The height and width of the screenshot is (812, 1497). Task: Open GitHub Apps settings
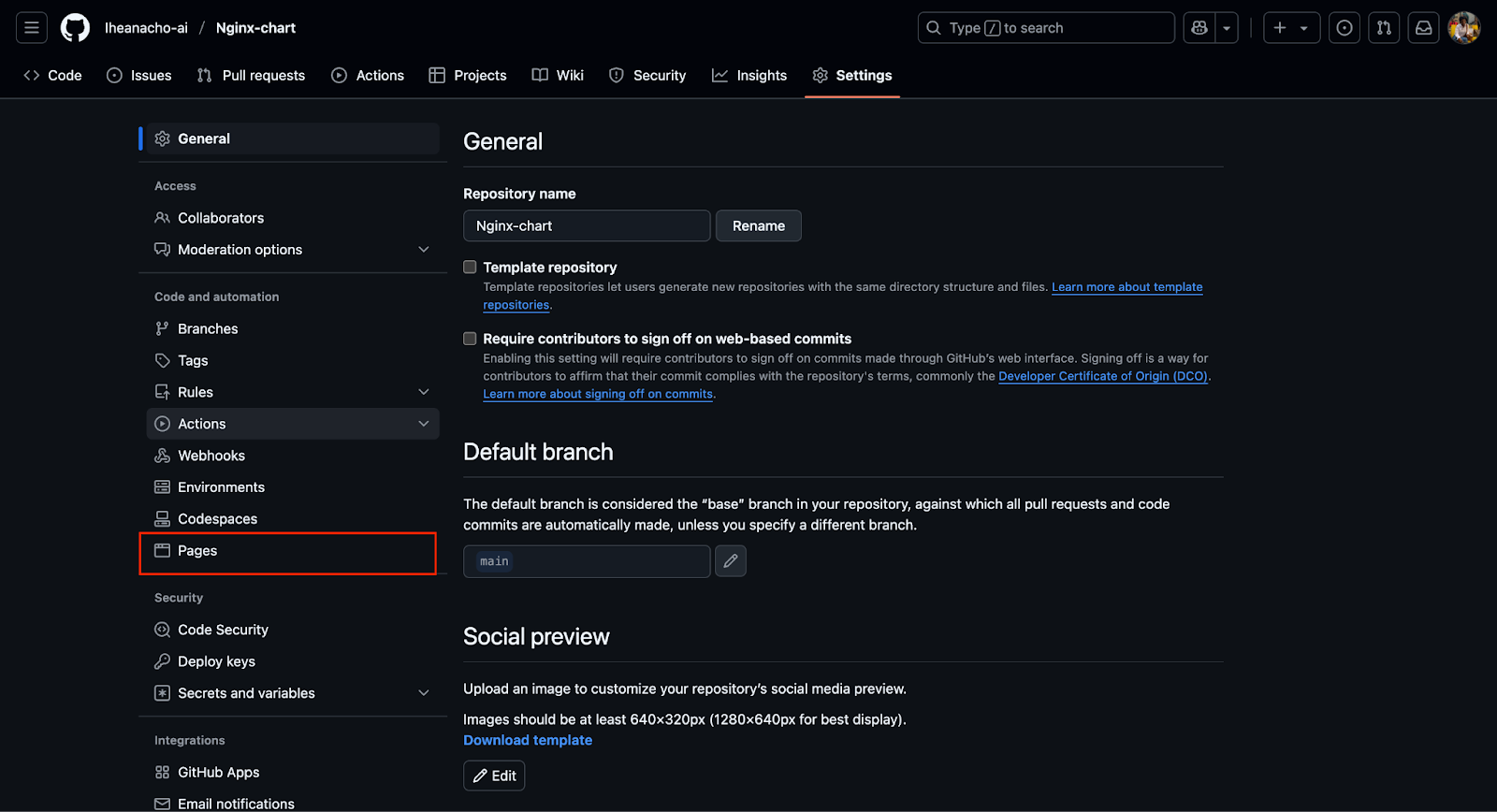(293, 772)
